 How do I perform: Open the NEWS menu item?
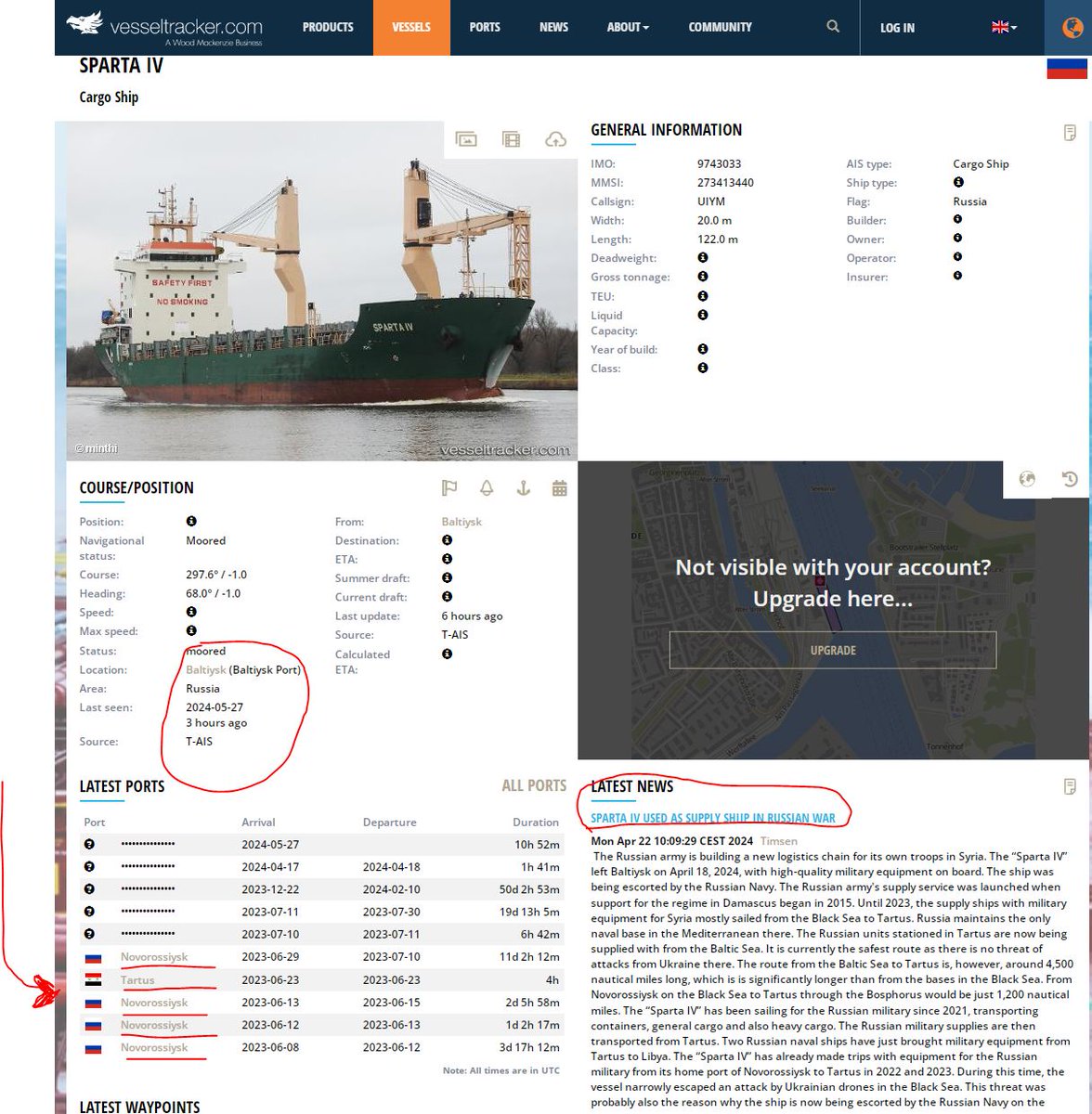[x=553, y=27]
